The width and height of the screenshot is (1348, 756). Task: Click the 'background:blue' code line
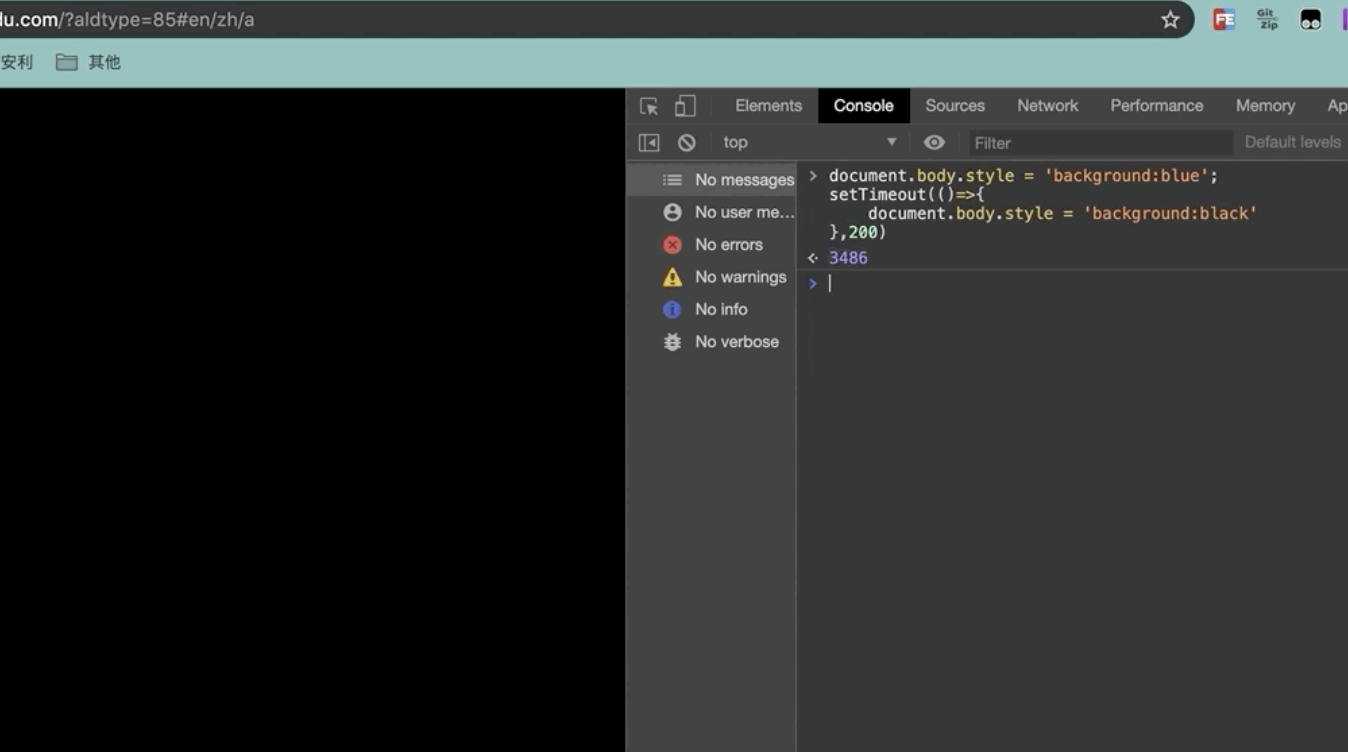1023,176
